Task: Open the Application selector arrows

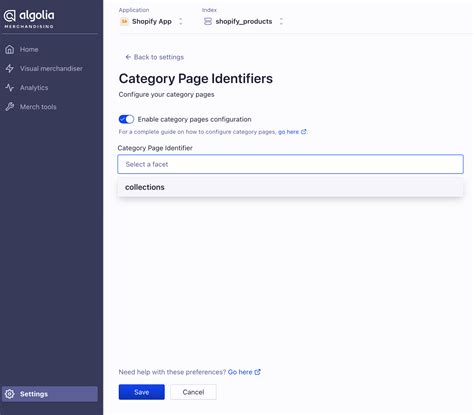Action: 181,22
